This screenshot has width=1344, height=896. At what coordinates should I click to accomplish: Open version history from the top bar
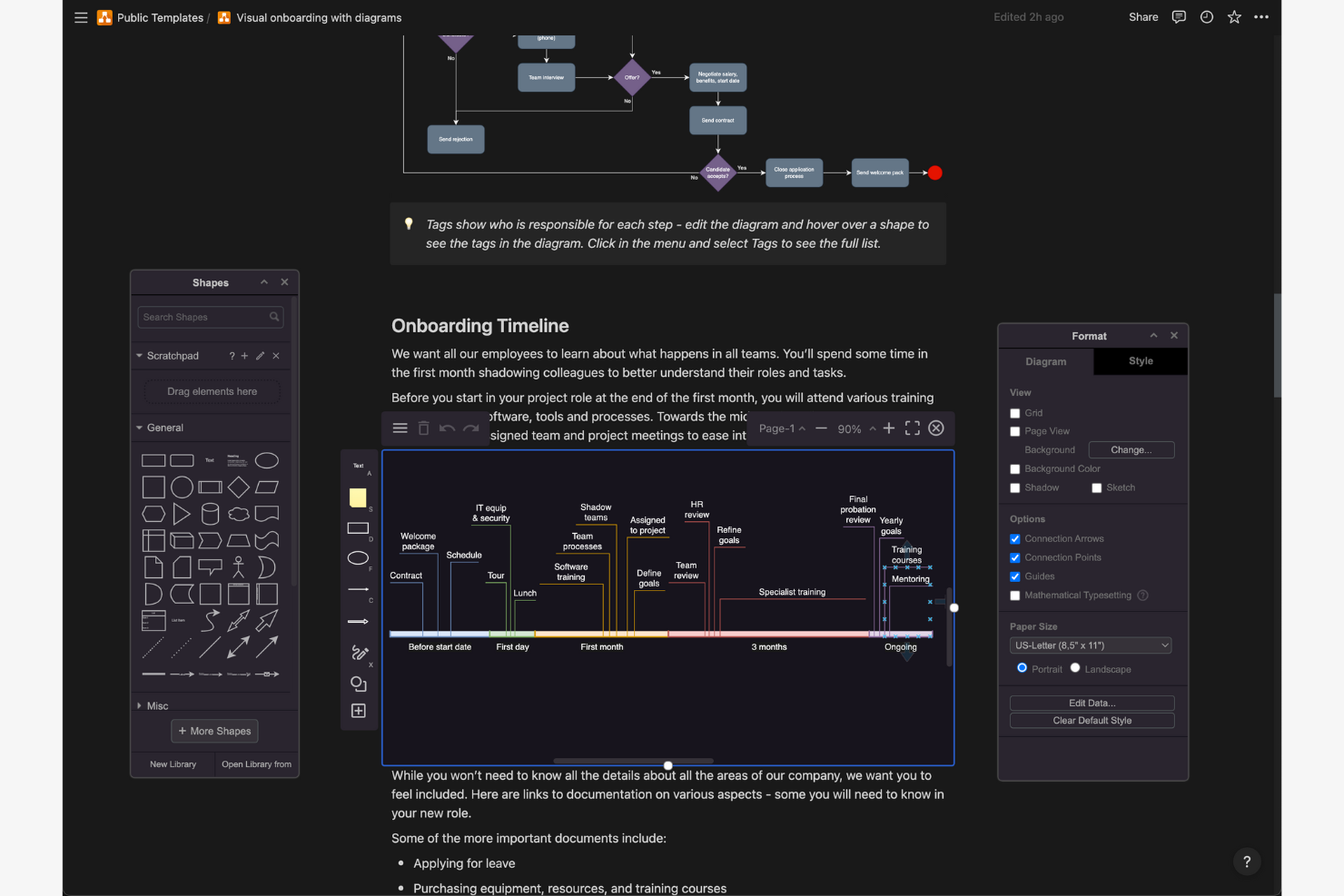1206,16
